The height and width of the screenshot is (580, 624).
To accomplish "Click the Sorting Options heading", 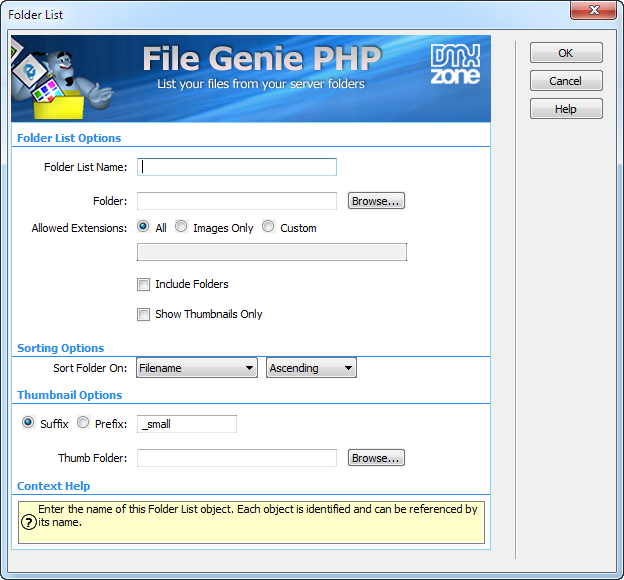I will click(x=60, y=348).
